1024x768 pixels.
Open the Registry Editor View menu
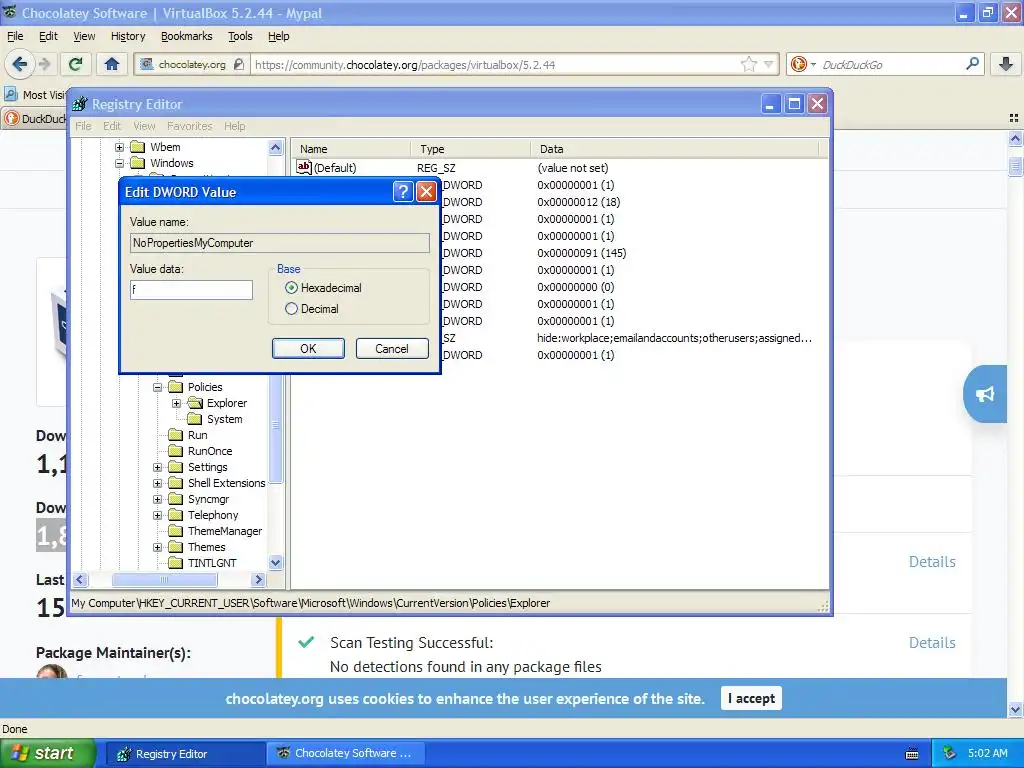[x=144, y=126]
